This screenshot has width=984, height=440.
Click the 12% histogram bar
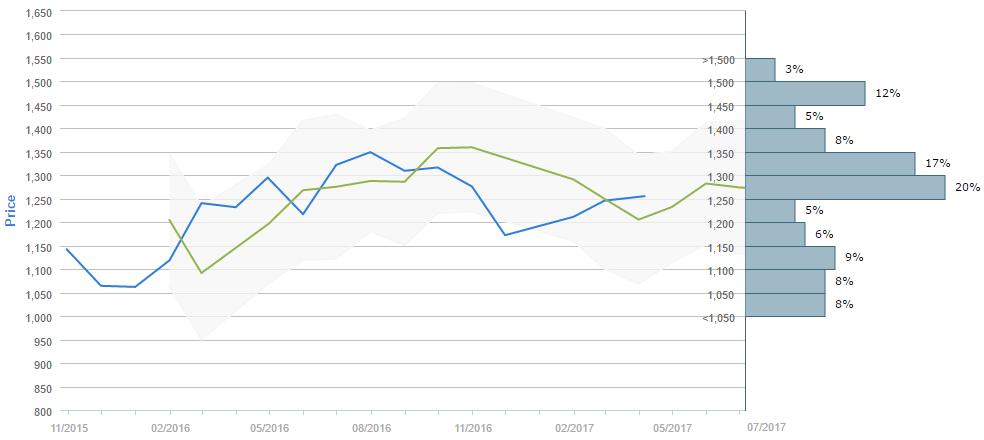coord(805,93)
